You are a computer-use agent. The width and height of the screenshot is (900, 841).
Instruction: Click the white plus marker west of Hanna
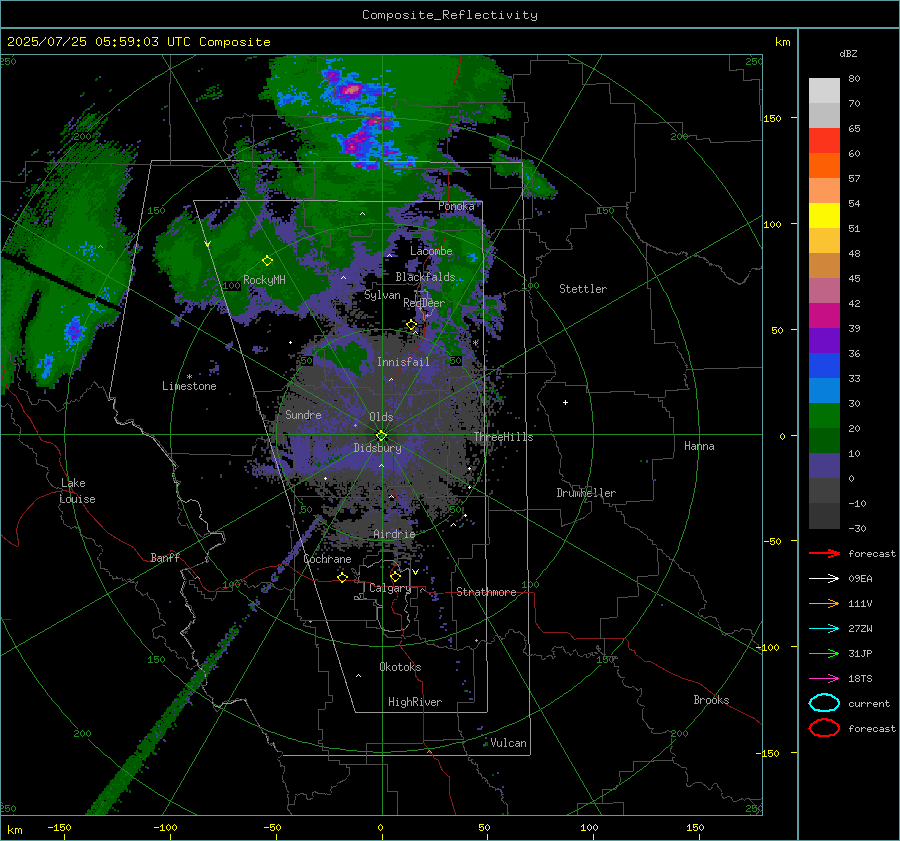[x=565, y=402]
